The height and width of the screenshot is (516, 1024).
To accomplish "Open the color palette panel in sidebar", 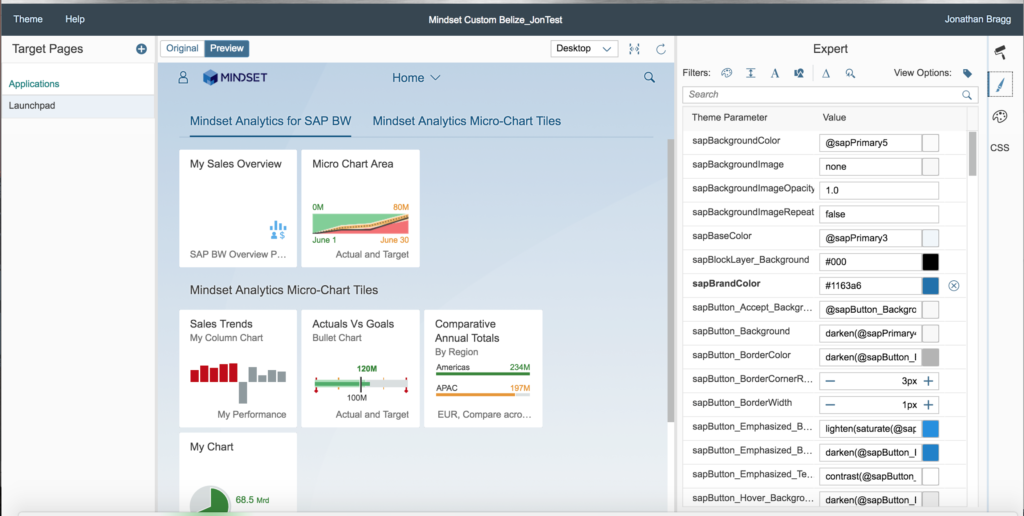I will click(x=1000, y=116).
